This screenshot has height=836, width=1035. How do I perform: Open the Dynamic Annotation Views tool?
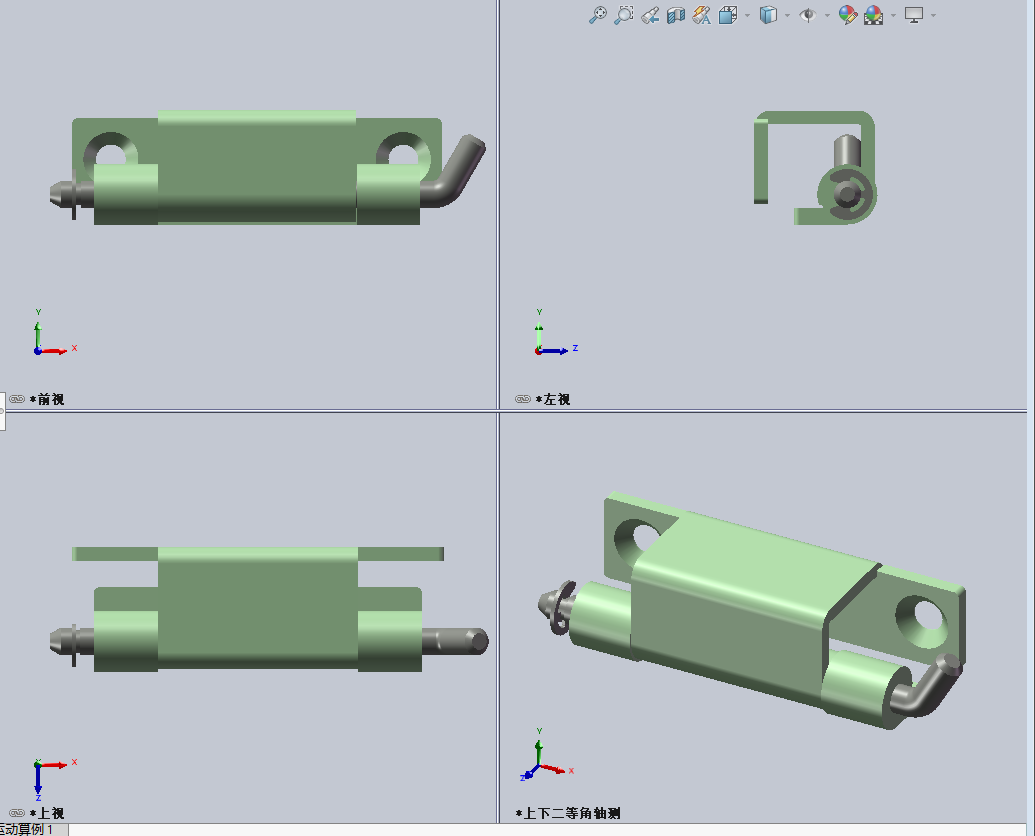[702, 15]
